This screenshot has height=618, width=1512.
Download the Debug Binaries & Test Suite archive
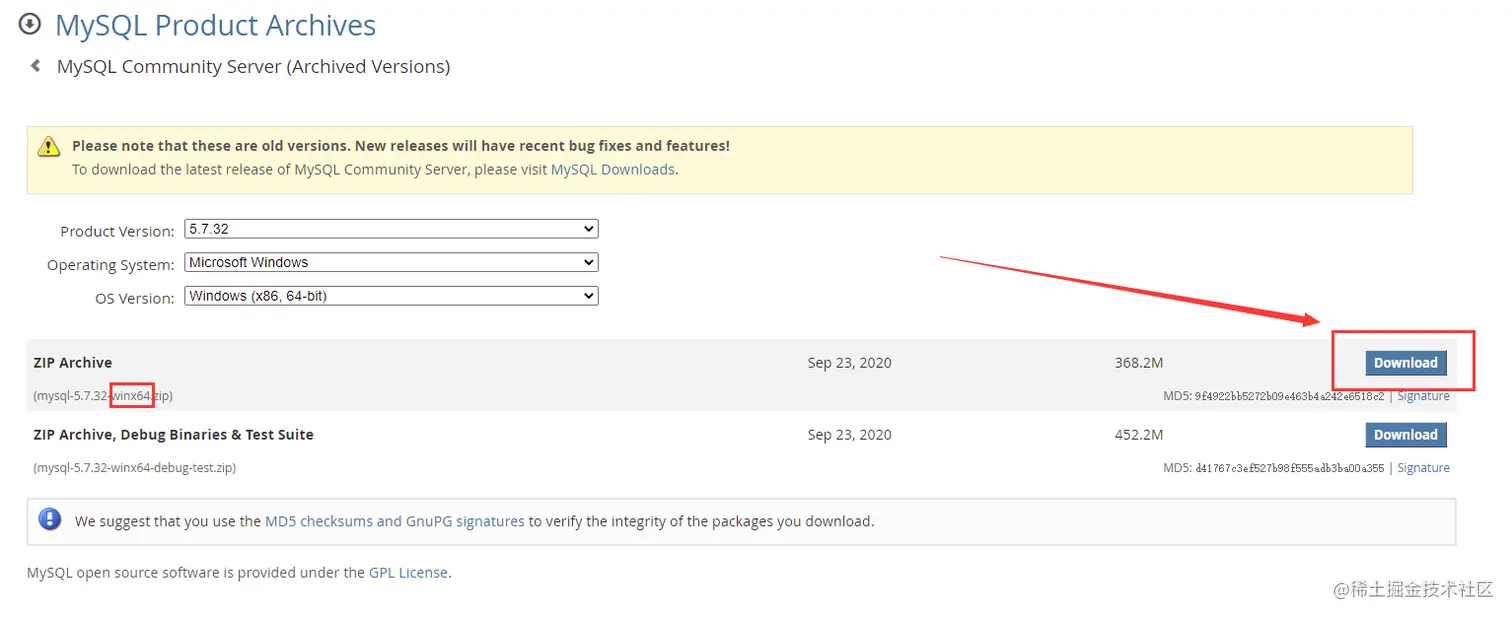1405,435
